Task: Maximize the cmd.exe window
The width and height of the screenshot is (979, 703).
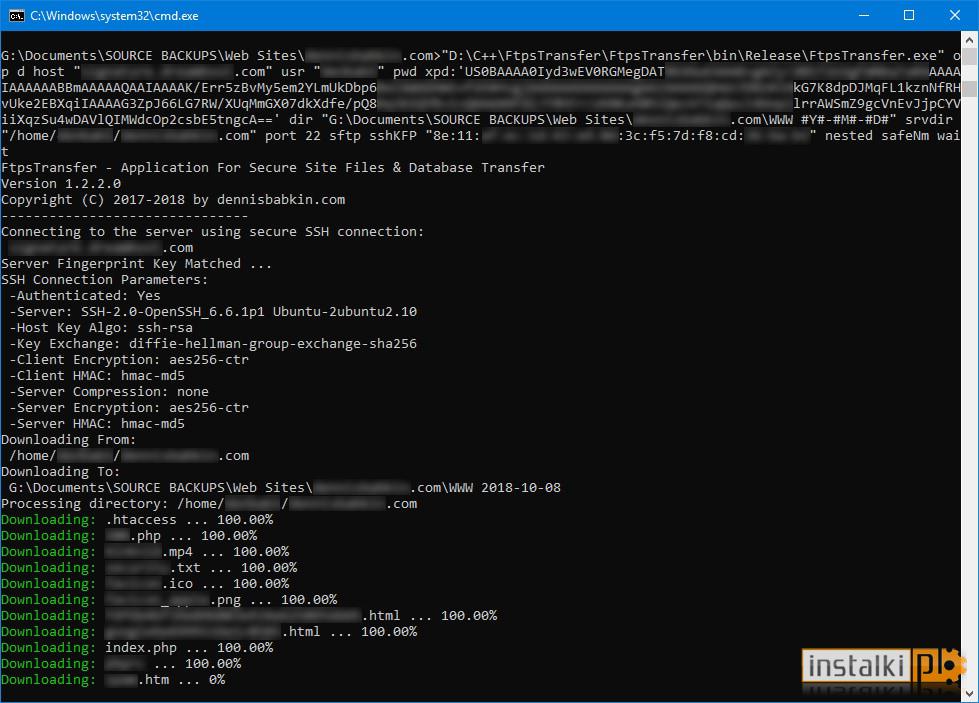Action: click(x=909, y=16)
